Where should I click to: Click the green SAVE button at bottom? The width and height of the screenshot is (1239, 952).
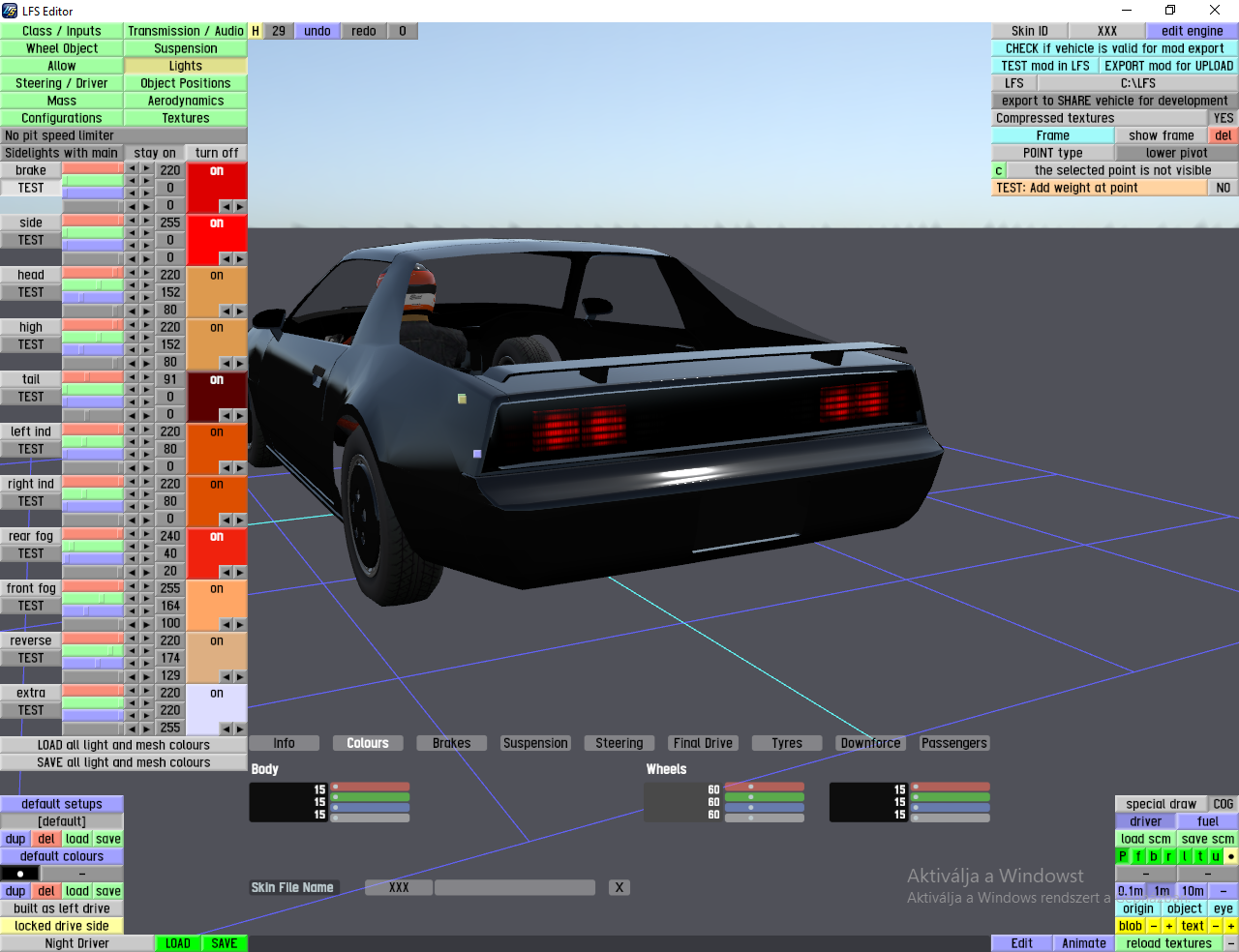click(225, 943)
